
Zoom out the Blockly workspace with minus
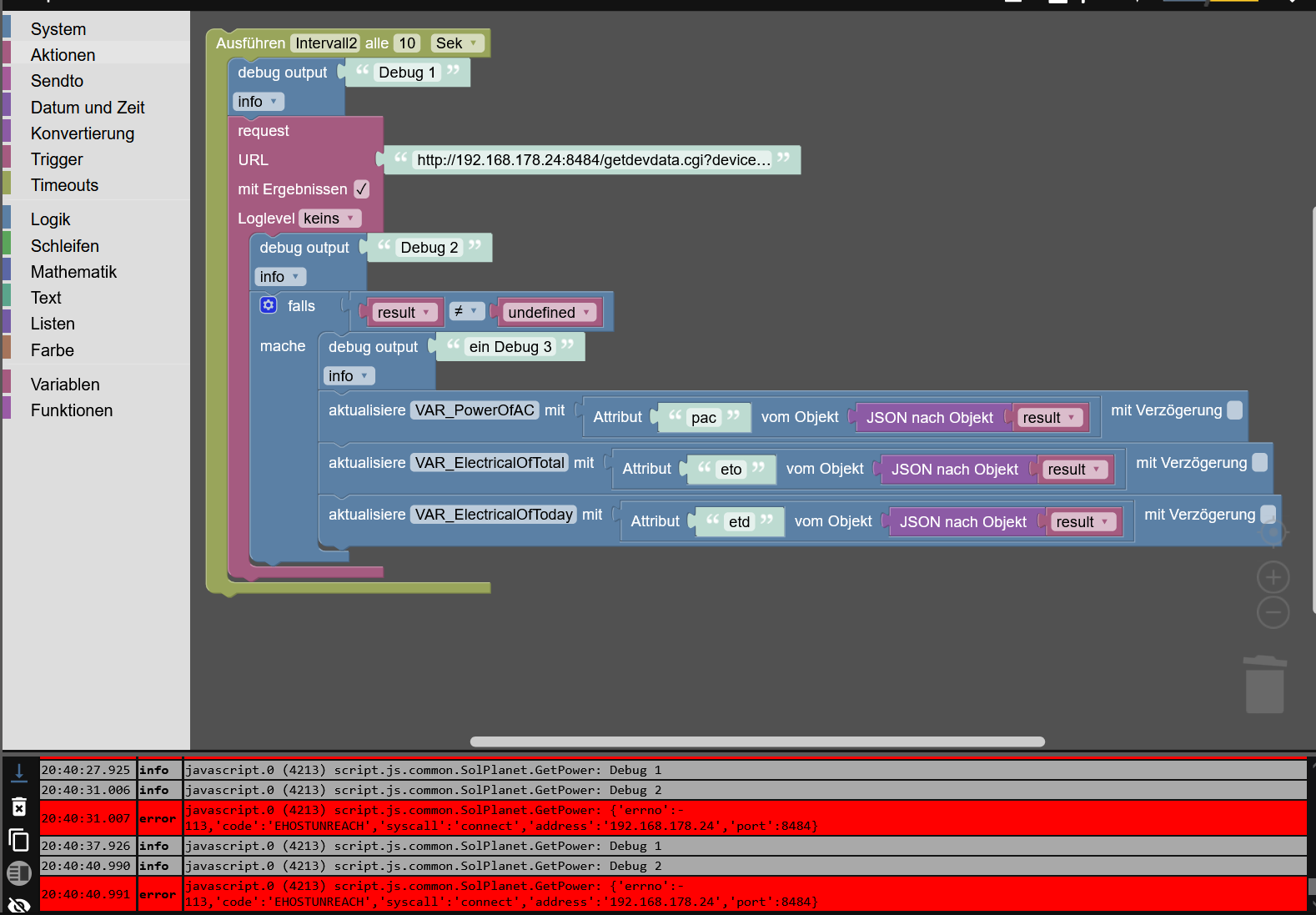(1273, 613)
